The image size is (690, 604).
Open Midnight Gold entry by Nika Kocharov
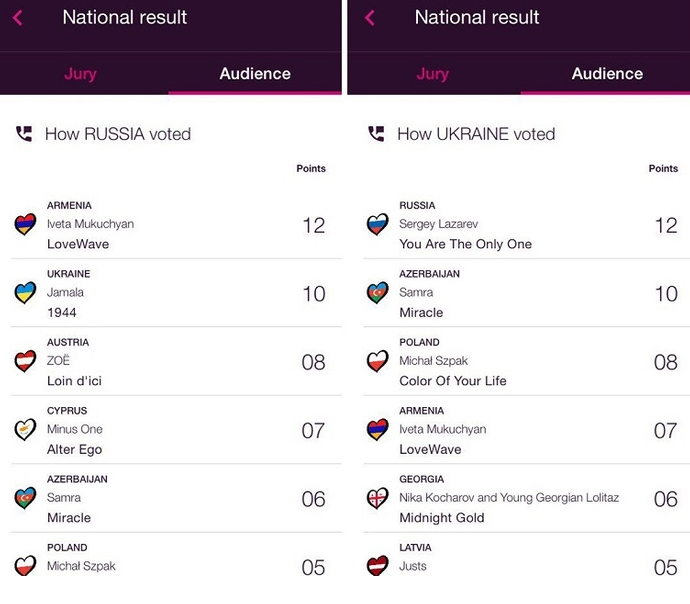pyautogui.click(x=526, y=498)
